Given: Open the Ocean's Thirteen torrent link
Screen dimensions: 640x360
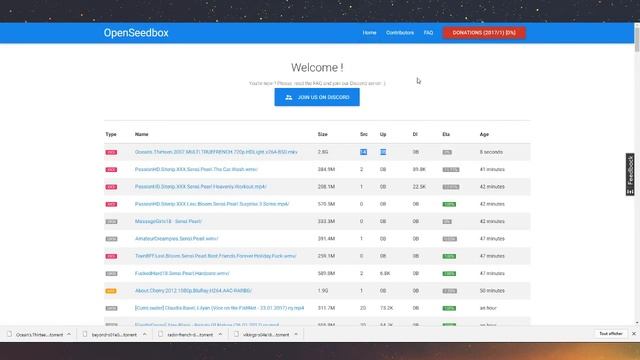Looking at the screenshot, I should click(216, 152).
